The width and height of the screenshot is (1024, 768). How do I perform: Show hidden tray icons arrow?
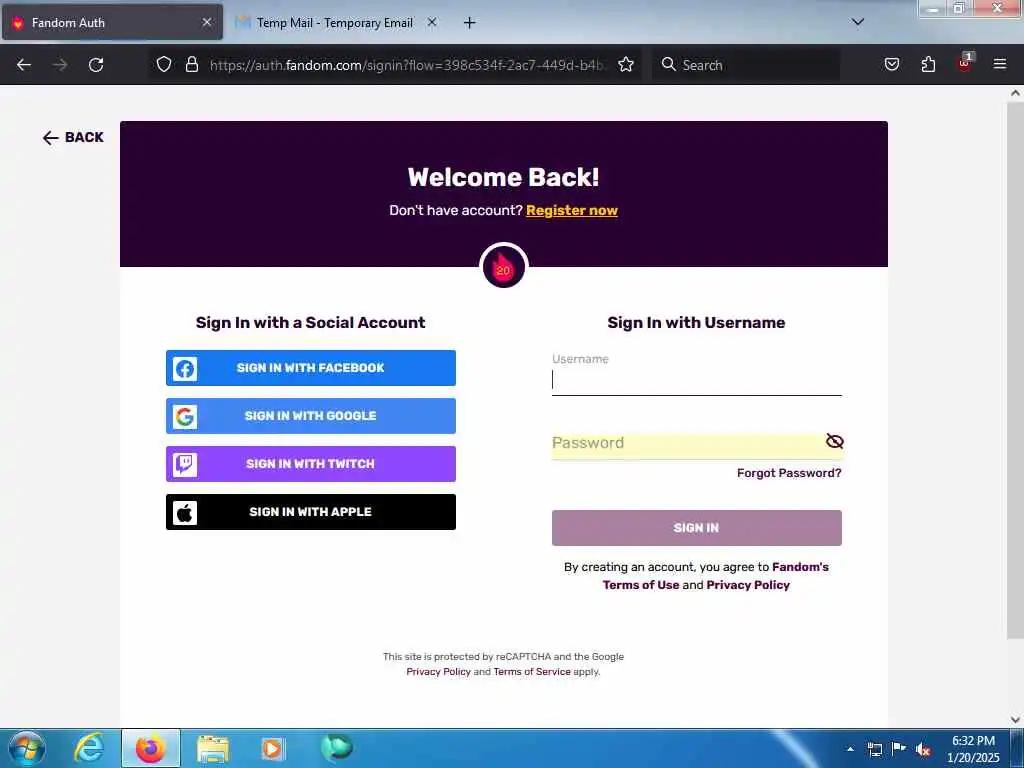pos(850,749)
